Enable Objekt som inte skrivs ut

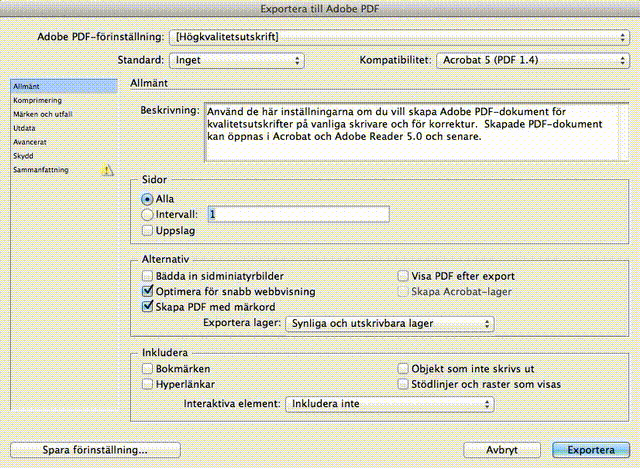coord(403,369)
